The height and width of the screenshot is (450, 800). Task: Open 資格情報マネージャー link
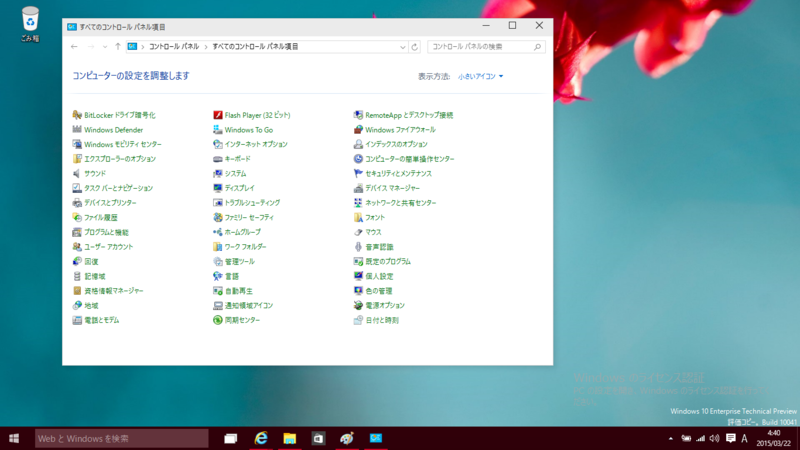114,291
